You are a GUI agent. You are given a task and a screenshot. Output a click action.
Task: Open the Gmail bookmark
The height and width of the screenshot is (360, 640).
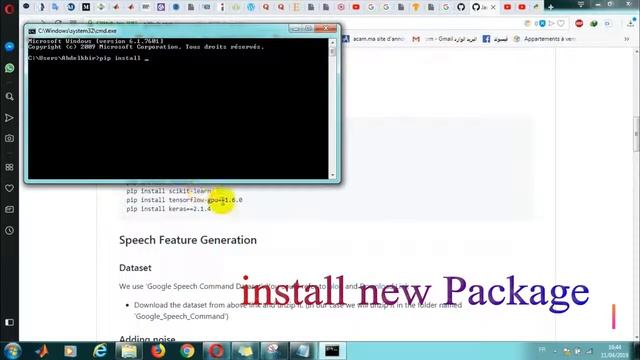coord(444,39)
